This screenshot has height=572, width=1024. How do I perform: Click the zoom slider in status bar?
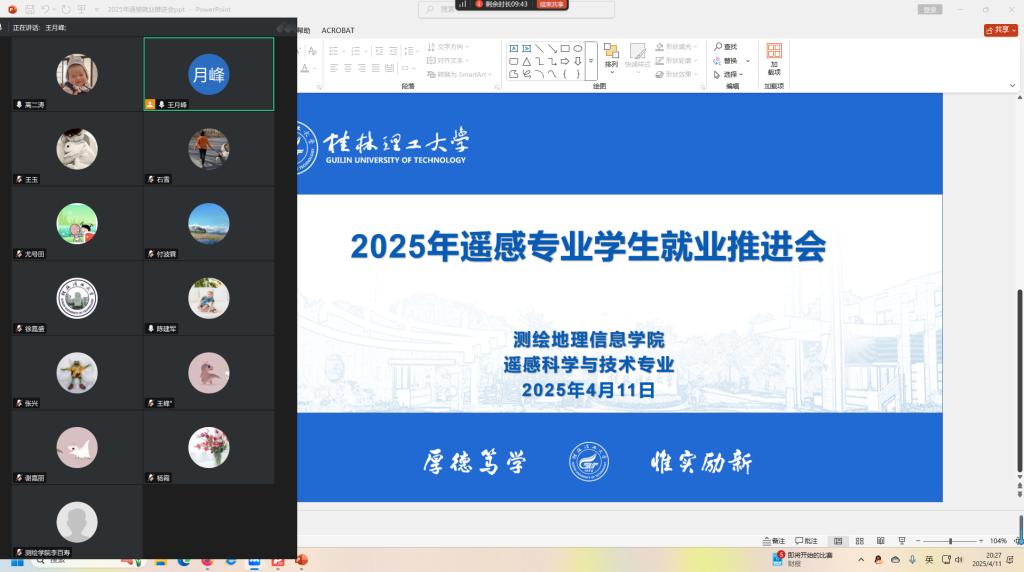tap(949, 541)
